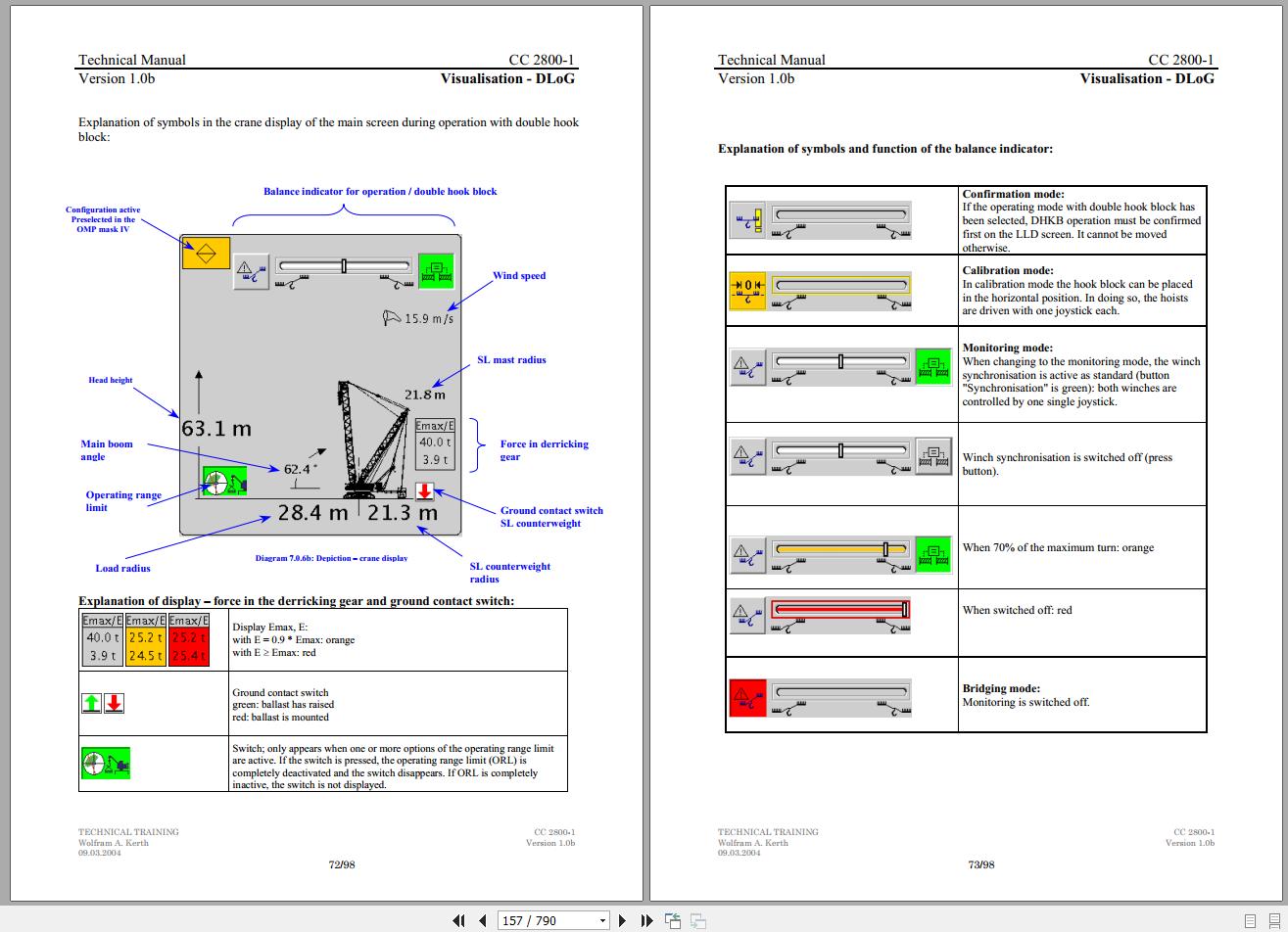Click the red bridging mode warning symbol

[x=747, y=697]
